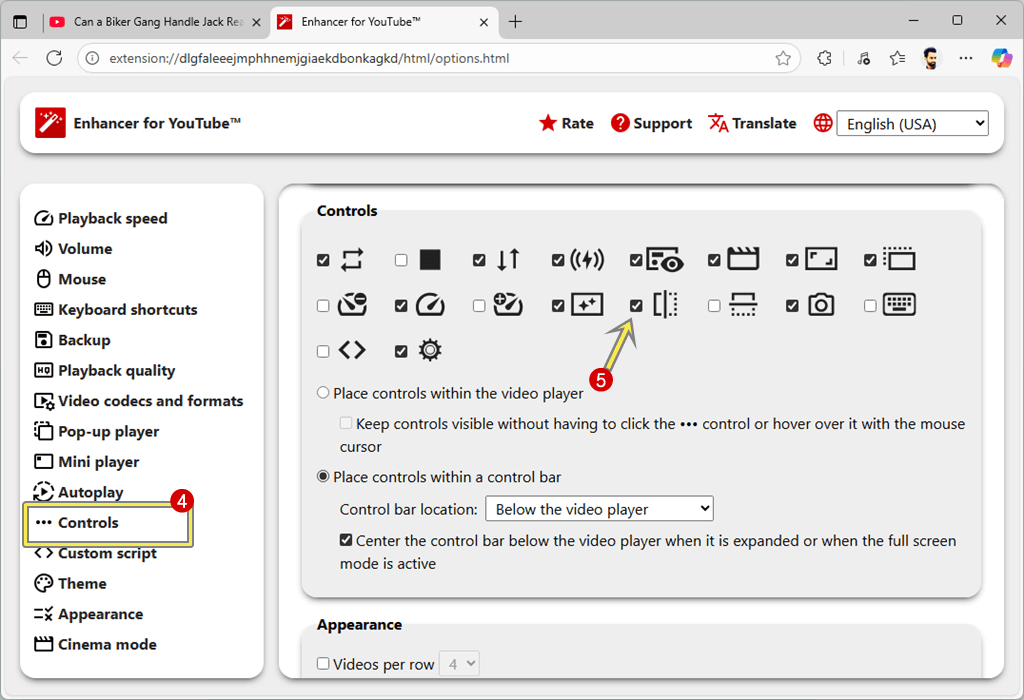Open Mini player settings
1024x700 pixels.
click(x=86, y=462)
